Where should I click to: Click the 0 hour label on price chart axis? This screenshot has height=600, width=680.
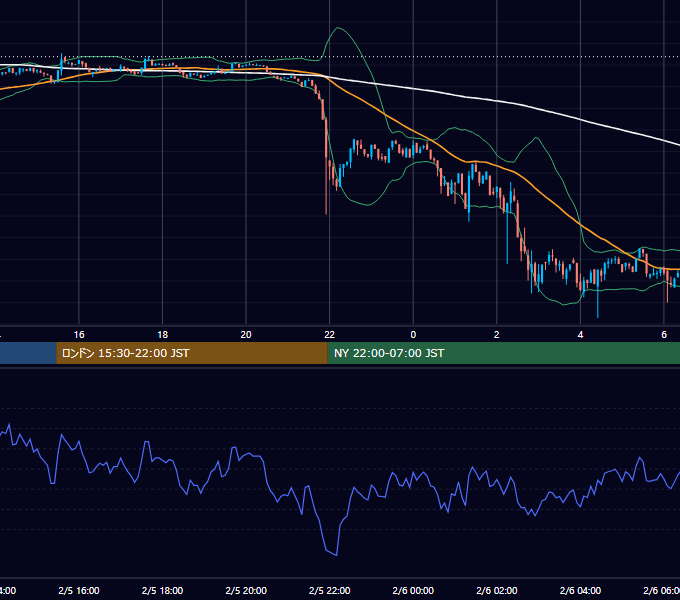tap(413, 335)
